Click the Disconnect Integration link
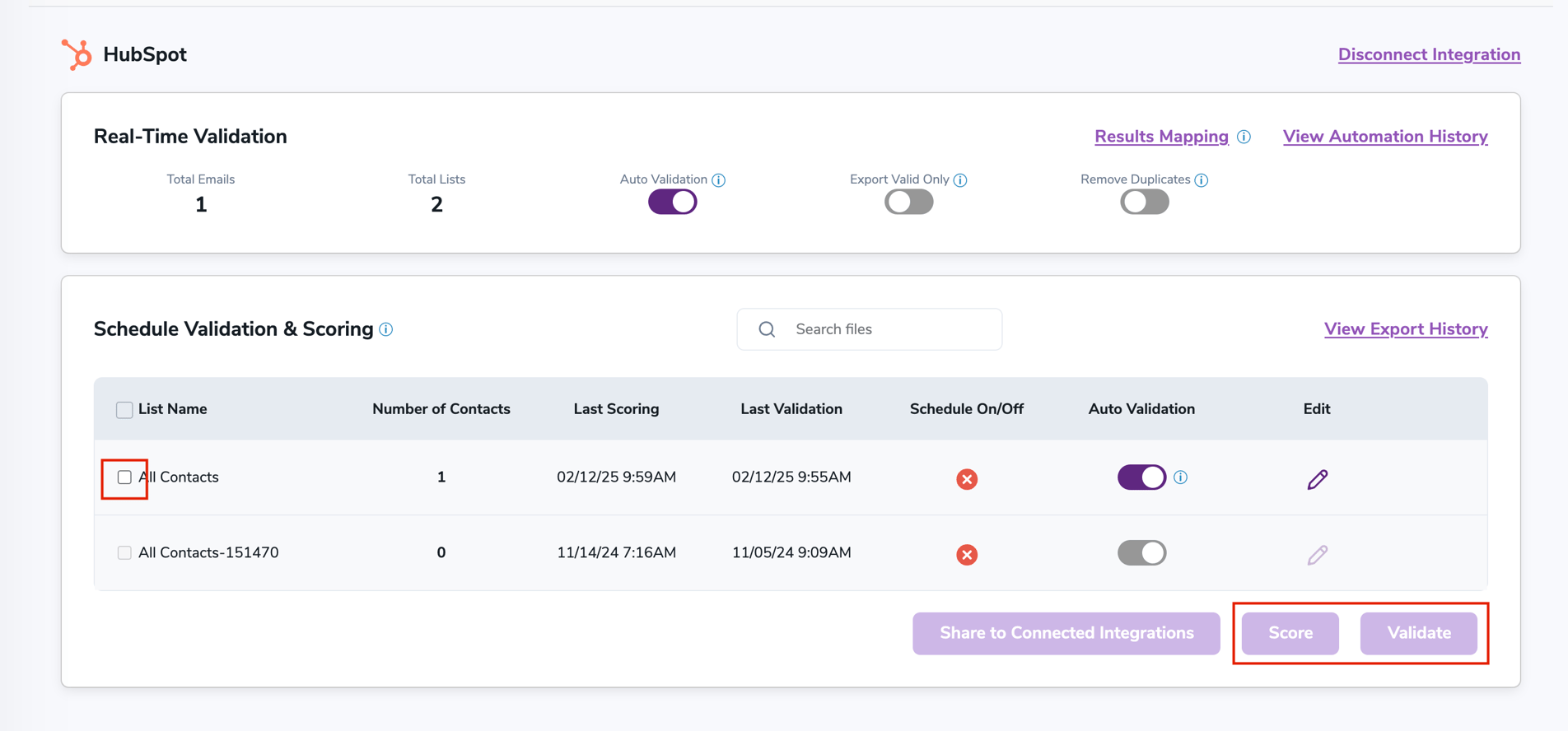 point(1429,54)
